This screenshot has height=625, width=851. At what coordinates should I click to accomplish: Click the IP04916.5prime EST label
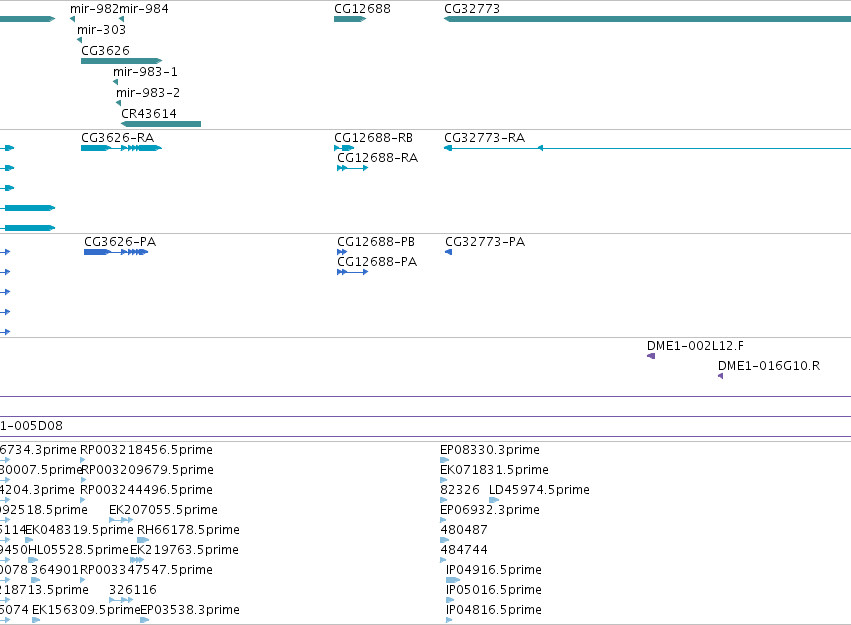click(493, 570)
